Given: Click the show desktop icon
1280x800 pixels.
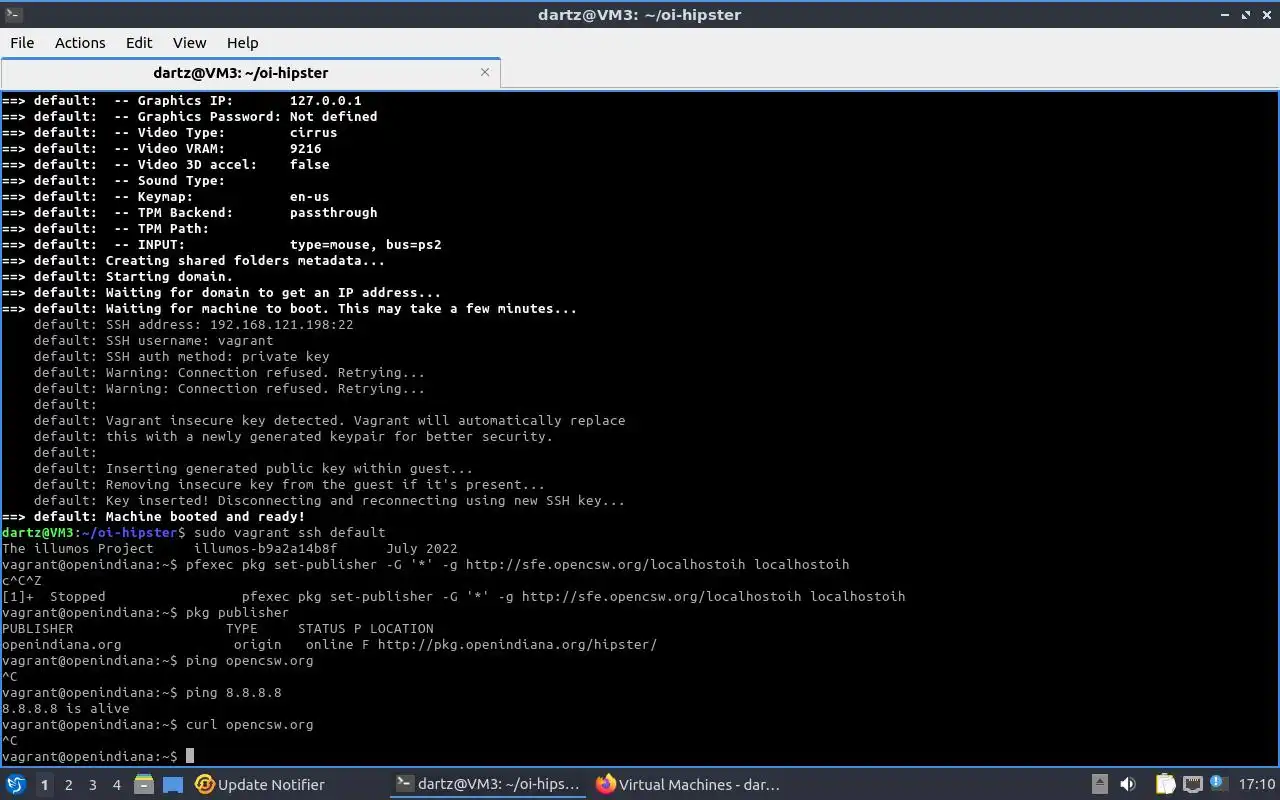Looking at the screenshot, I should pos(172,785).
